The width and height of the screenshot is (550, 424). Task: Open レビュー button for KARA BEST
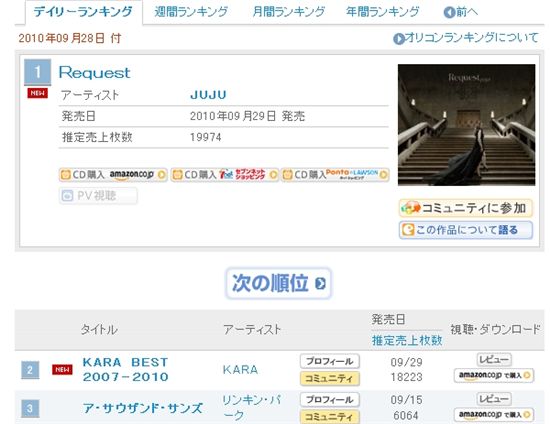coord(494,360)
